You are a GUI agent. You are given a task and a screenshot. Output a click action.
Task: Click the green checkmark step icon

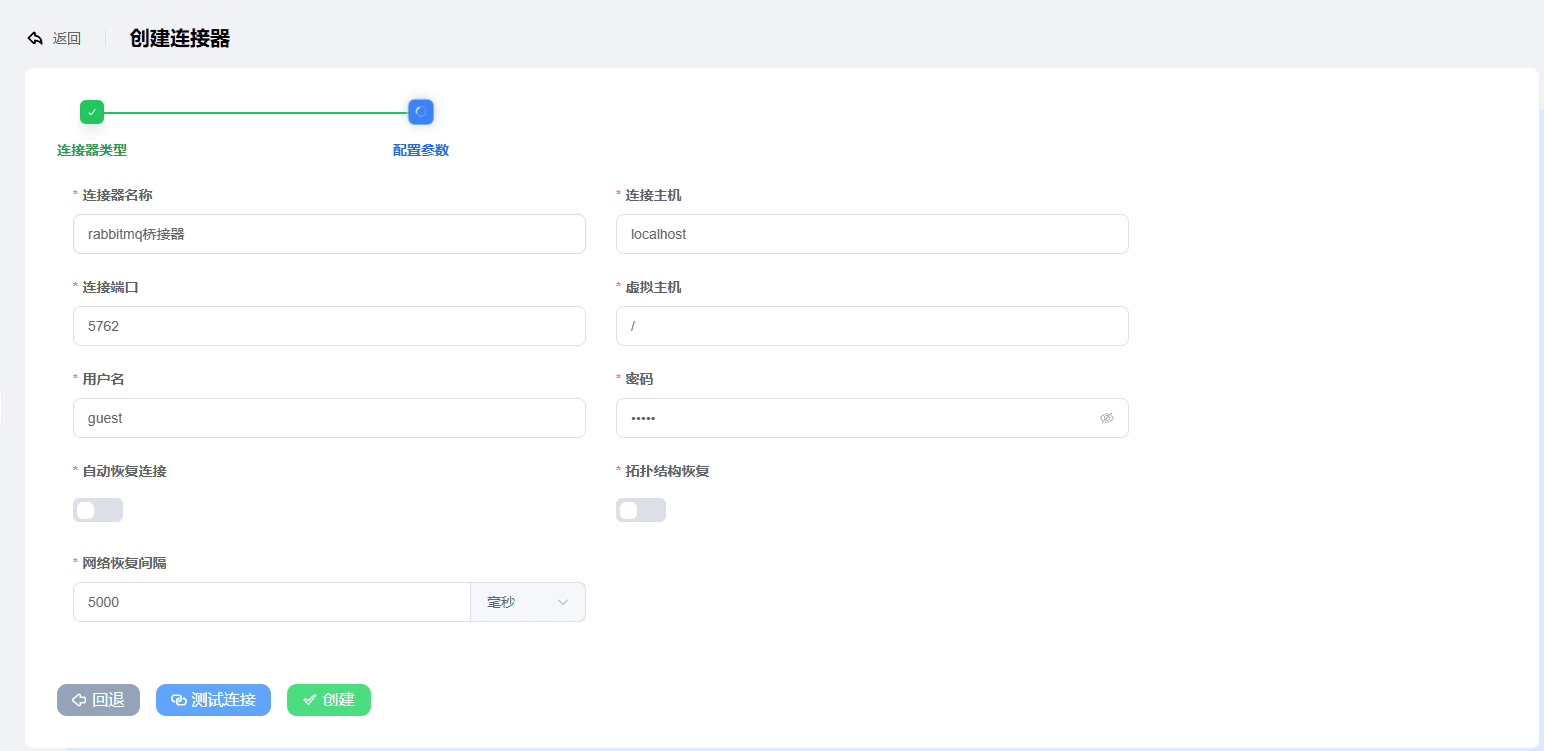92,112
